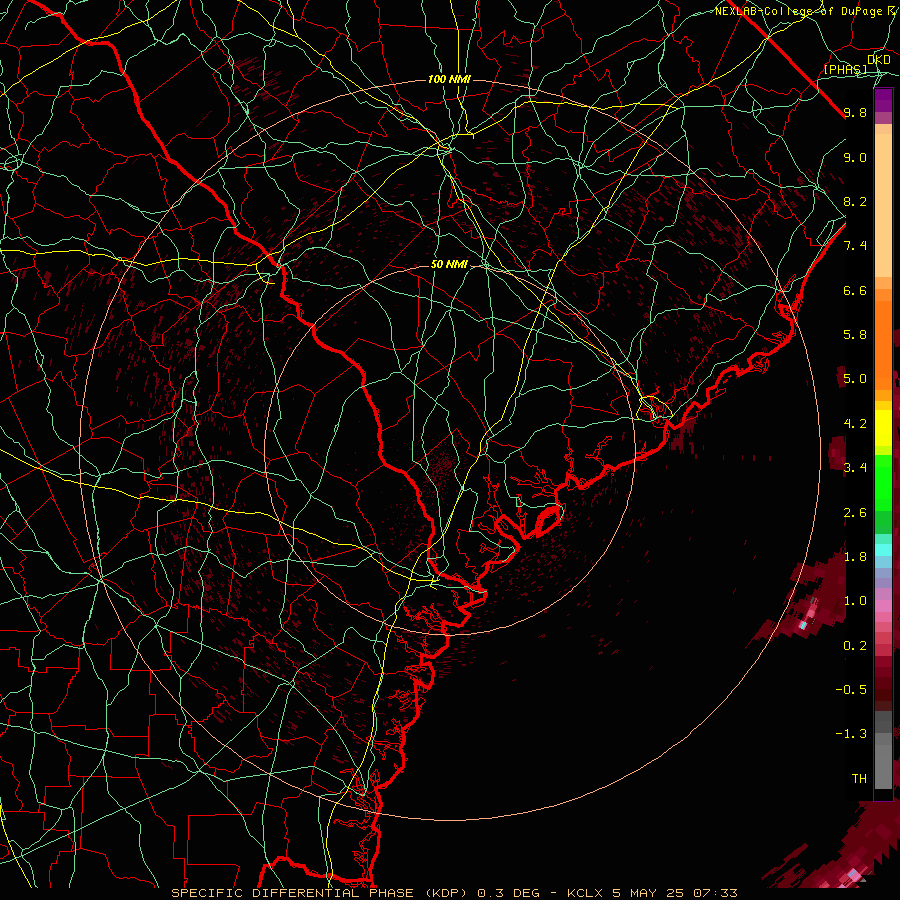This screenshot has width=900, height=900.
Task: Click the 5.0 color scale value
Action: click(x=855, y=379)
